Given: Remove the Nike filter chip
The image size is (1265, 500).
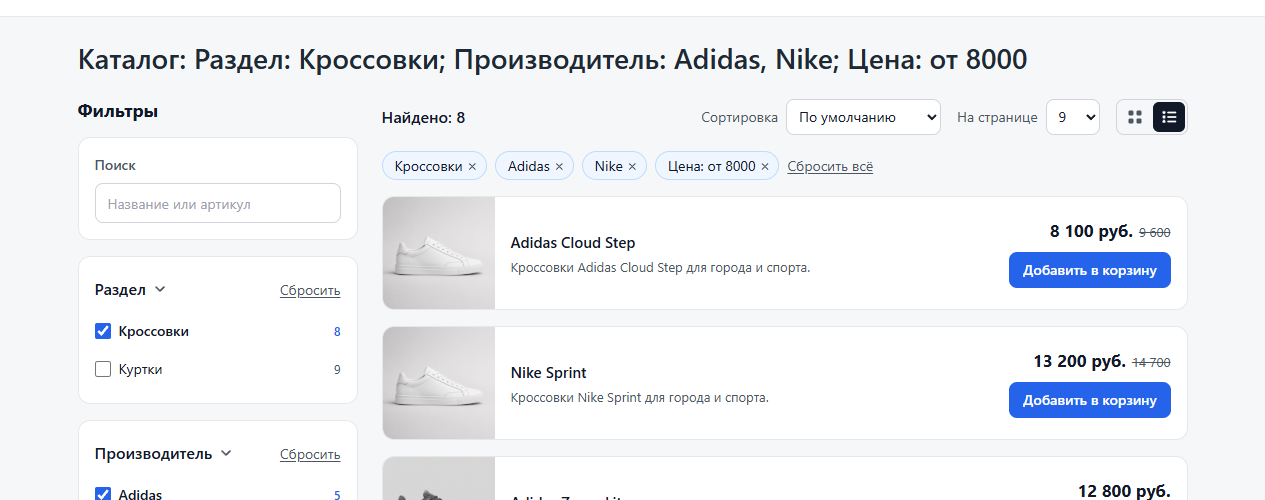Looking at the screenshot, I should (x=632, y=167).
